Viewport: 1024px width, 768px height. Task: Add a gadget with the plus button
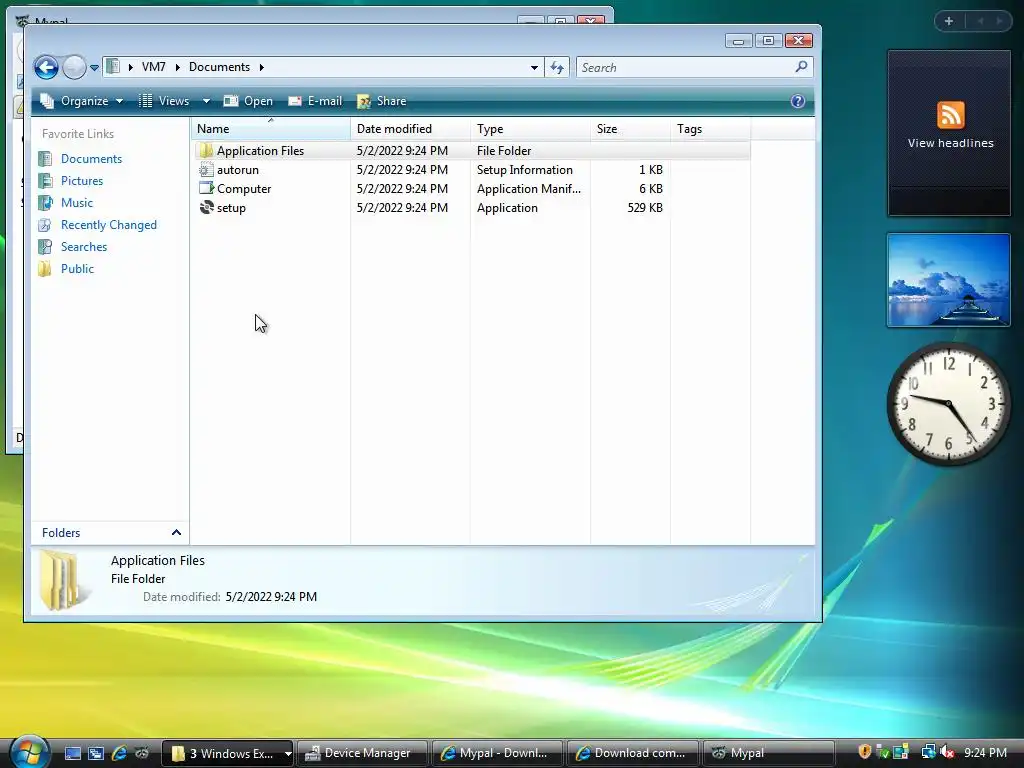click(949, 21)
